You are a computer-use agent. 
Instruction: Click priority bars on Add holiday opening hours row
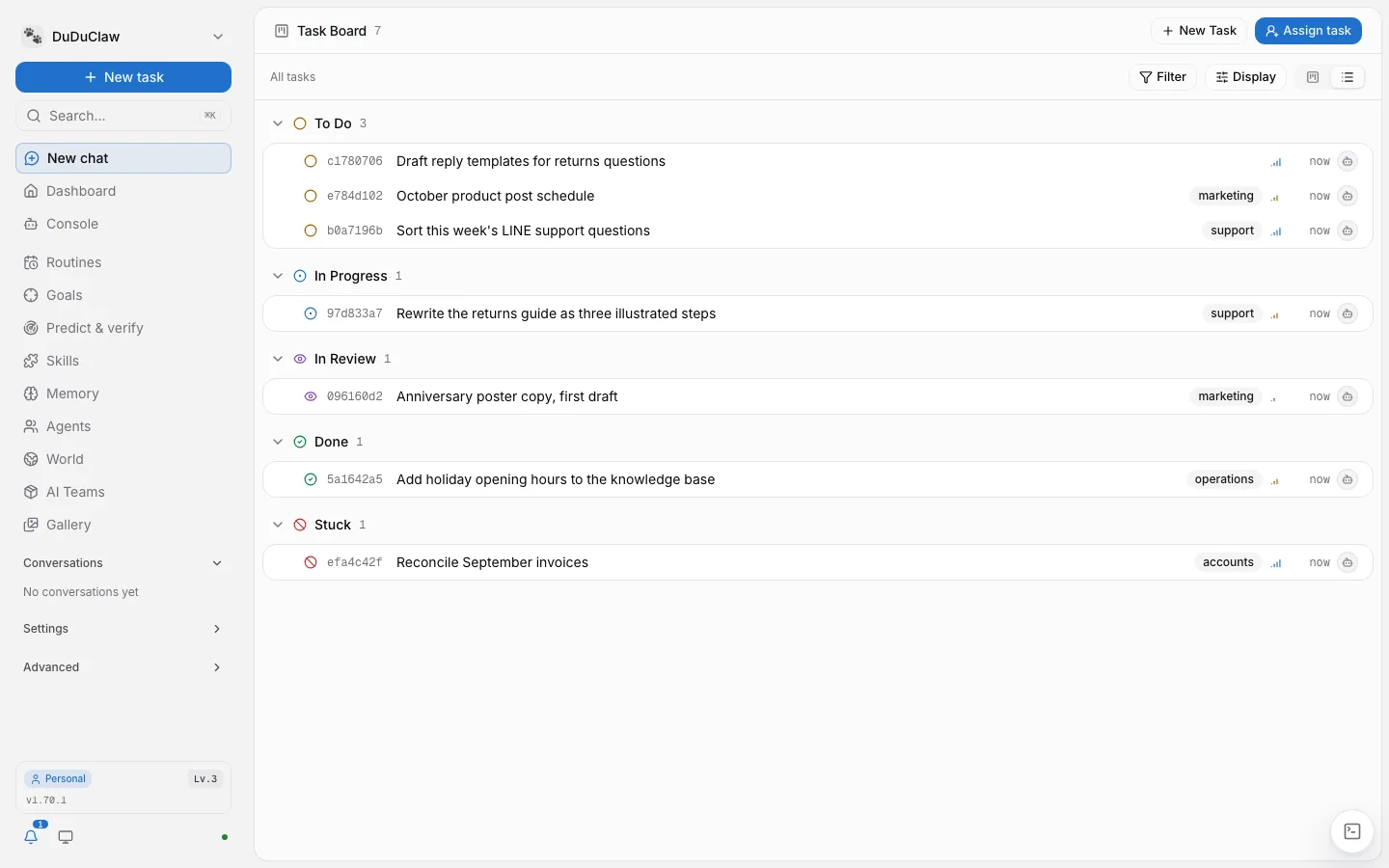pos(1275,480)
